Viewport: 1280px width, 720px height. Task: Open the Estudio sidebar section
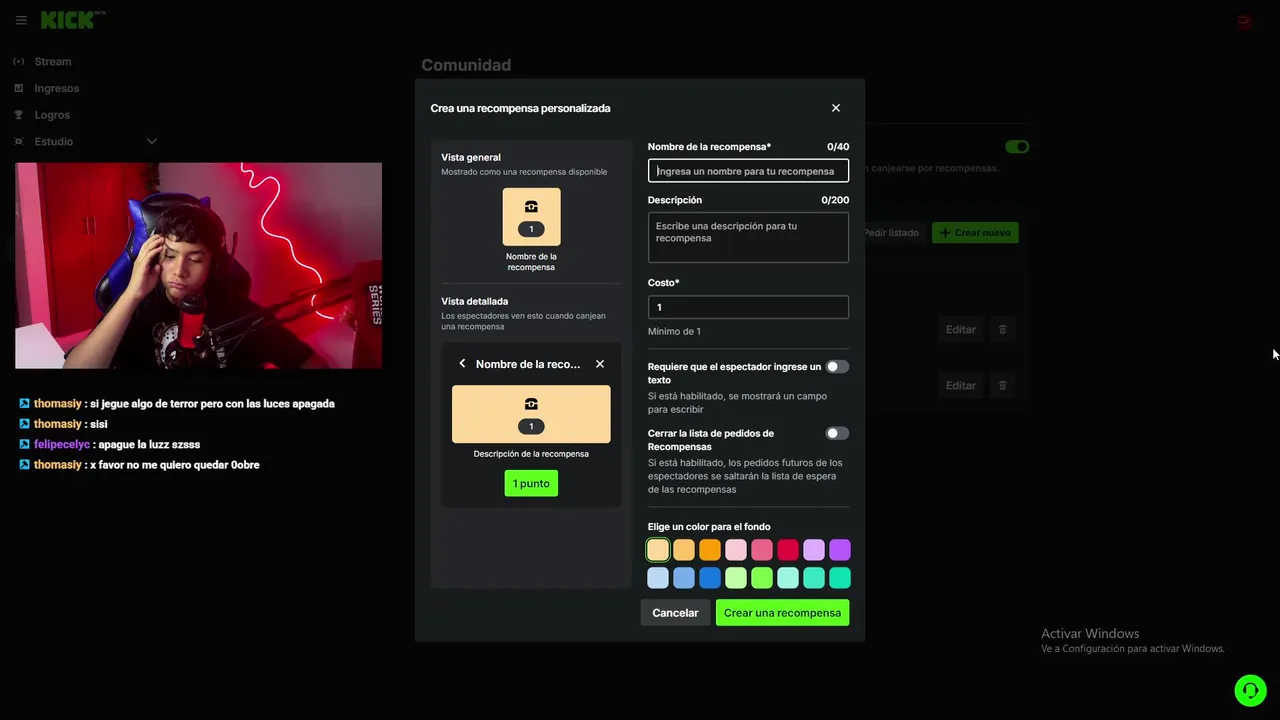tap(54, 142)
